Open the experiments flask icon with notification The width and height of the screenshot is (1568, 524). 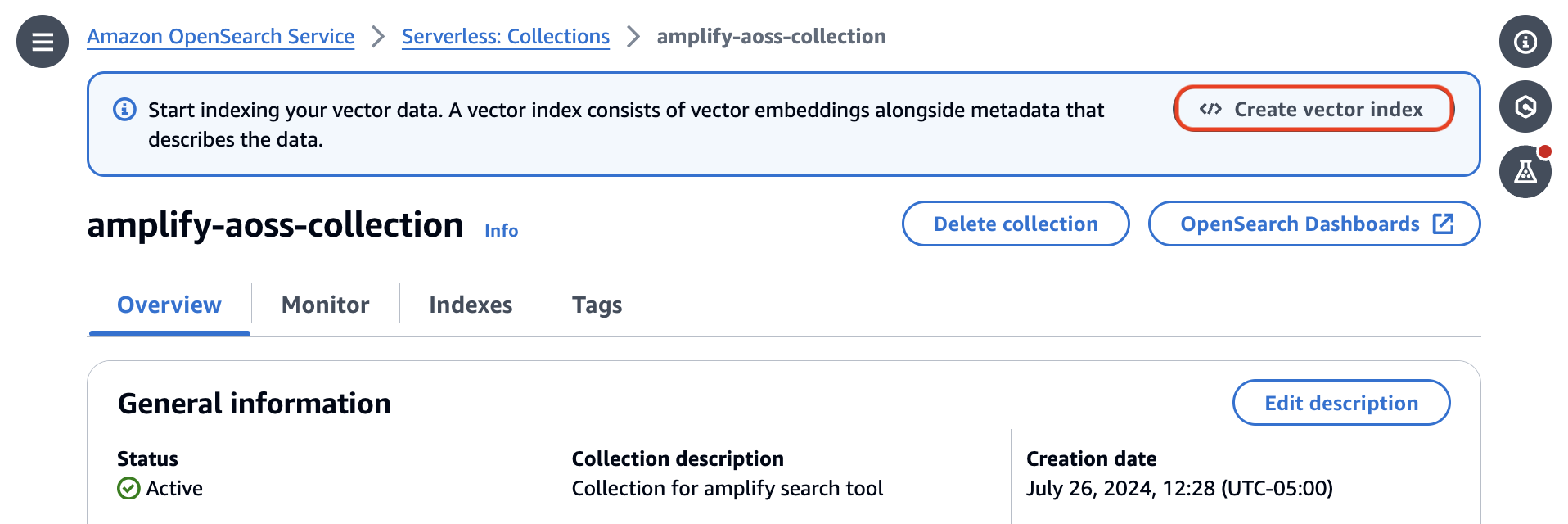coord(1524,171)
